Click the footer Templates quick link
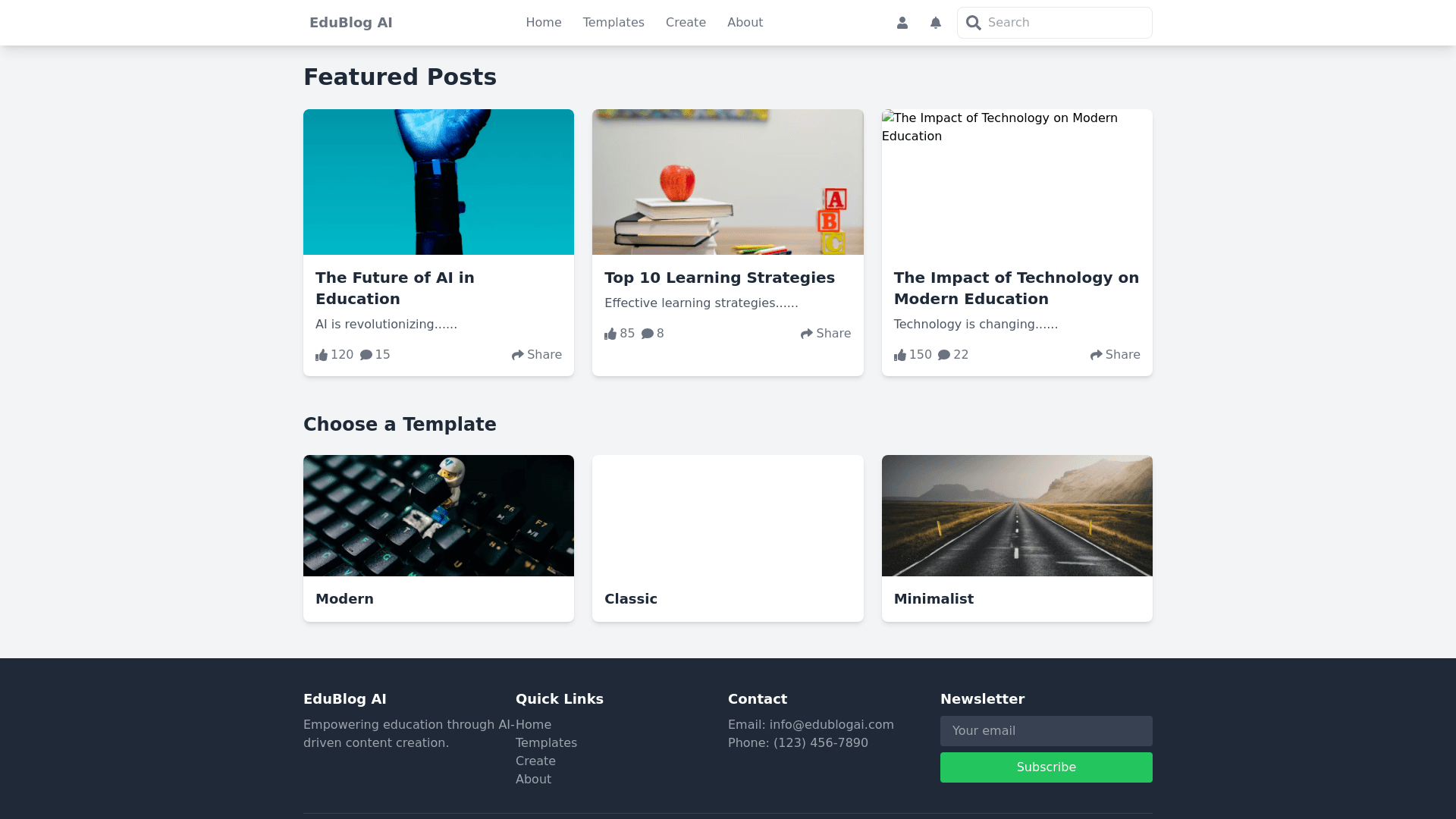Screen dimensions: 1456x819 pyautogui.click(x=546, y=743)
